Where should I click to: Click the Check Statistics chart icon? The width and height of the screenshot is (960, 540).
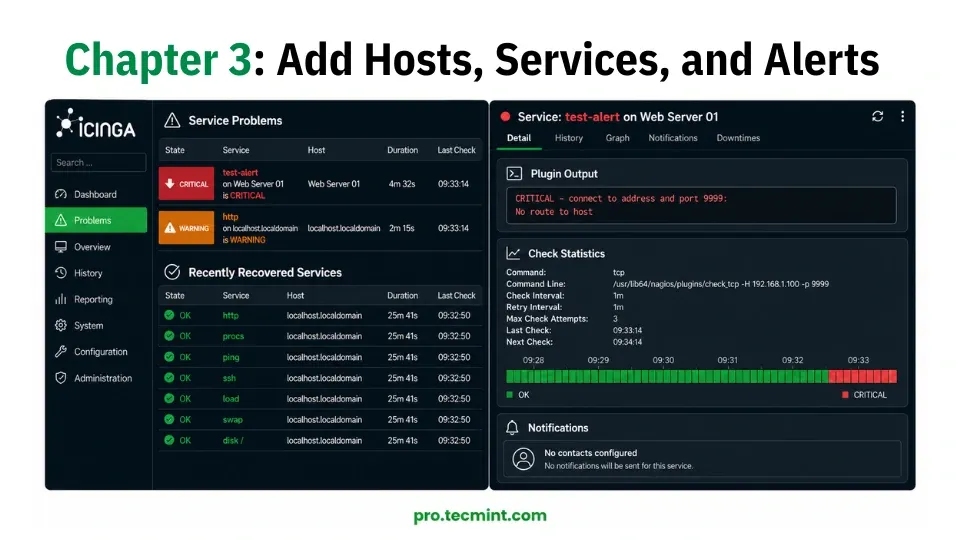[x=513, y=253]
